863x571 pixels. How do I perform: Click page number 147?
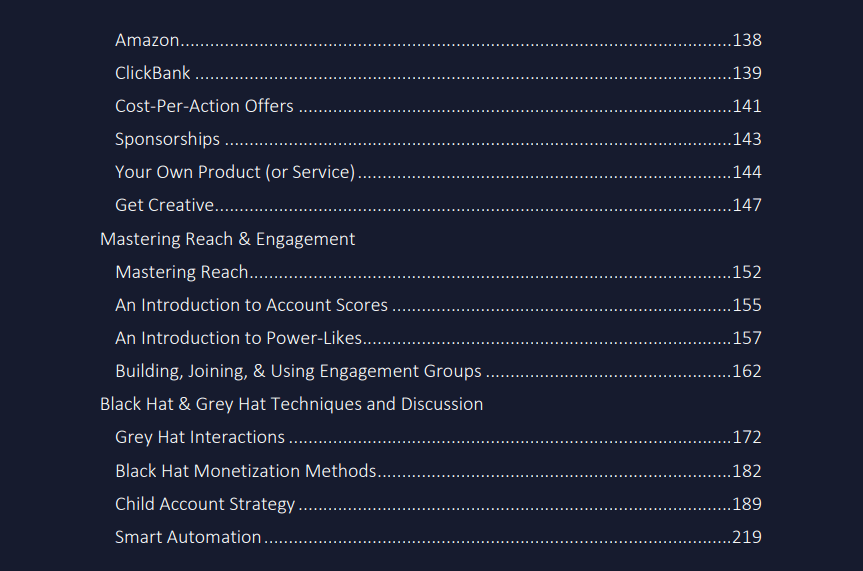click(747, 205)
